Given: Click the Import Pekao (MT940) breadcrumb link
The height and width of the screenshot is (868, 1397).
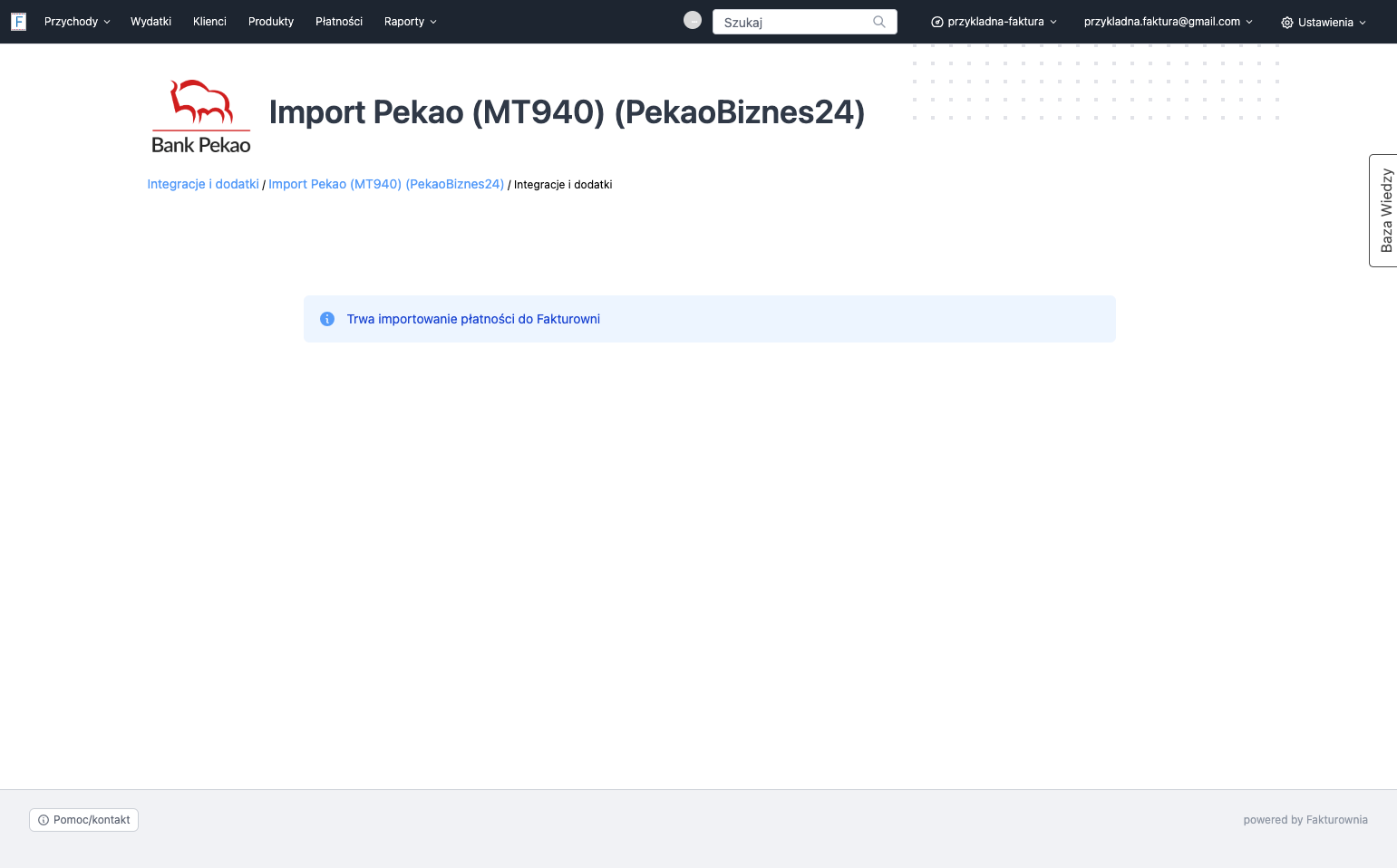Looking at the screenshot, I should pyautogui.click(x=386, y=184).
